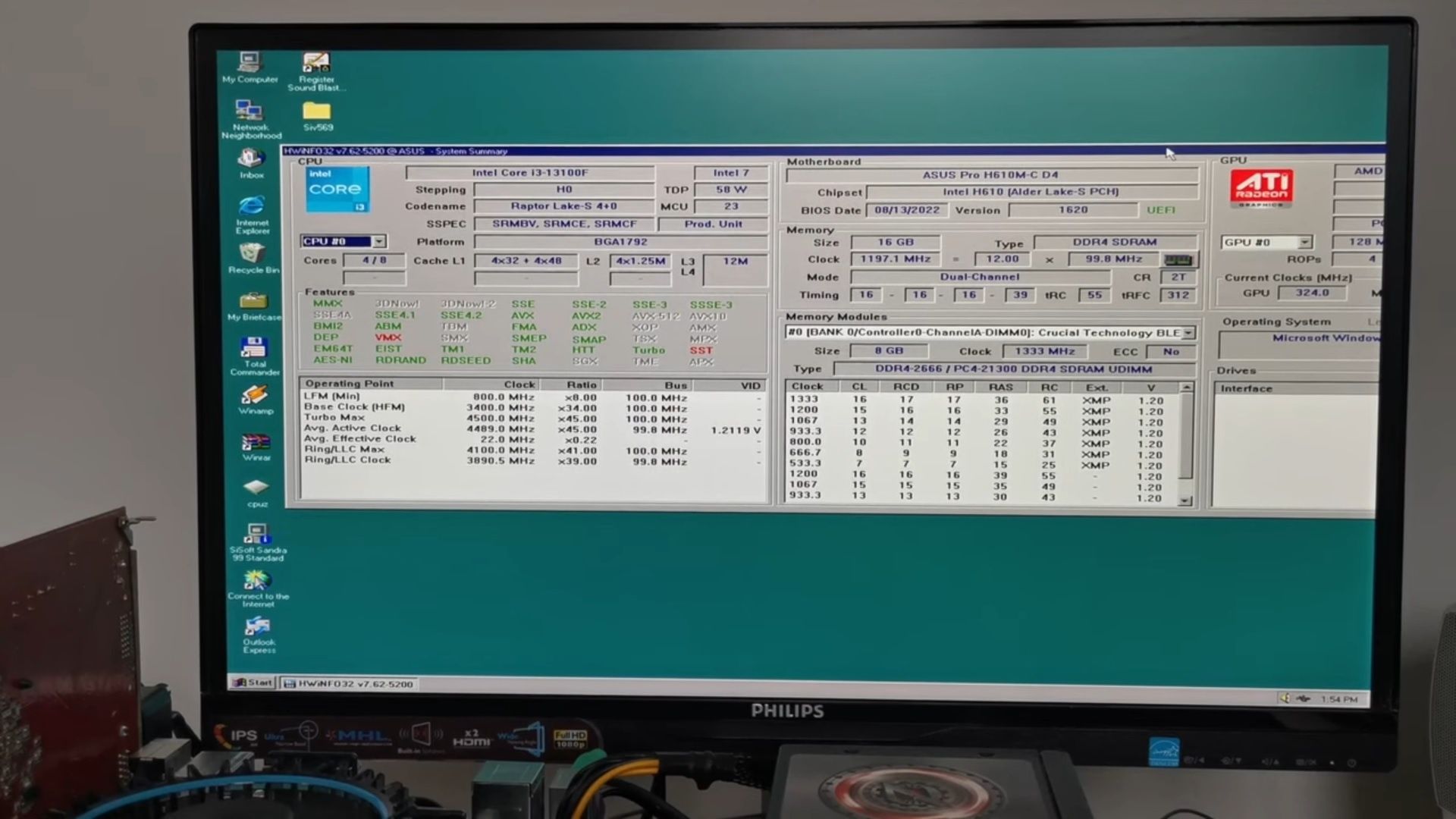Click the BIOS version 1620 field
The image size is (1456, 819).
click(x=1072, y=210)
